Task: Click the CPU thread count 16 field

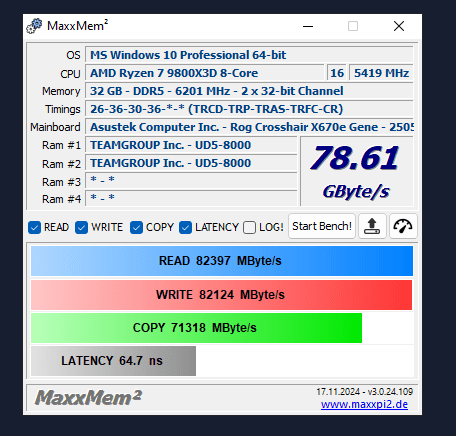Action: pos(337,73)
